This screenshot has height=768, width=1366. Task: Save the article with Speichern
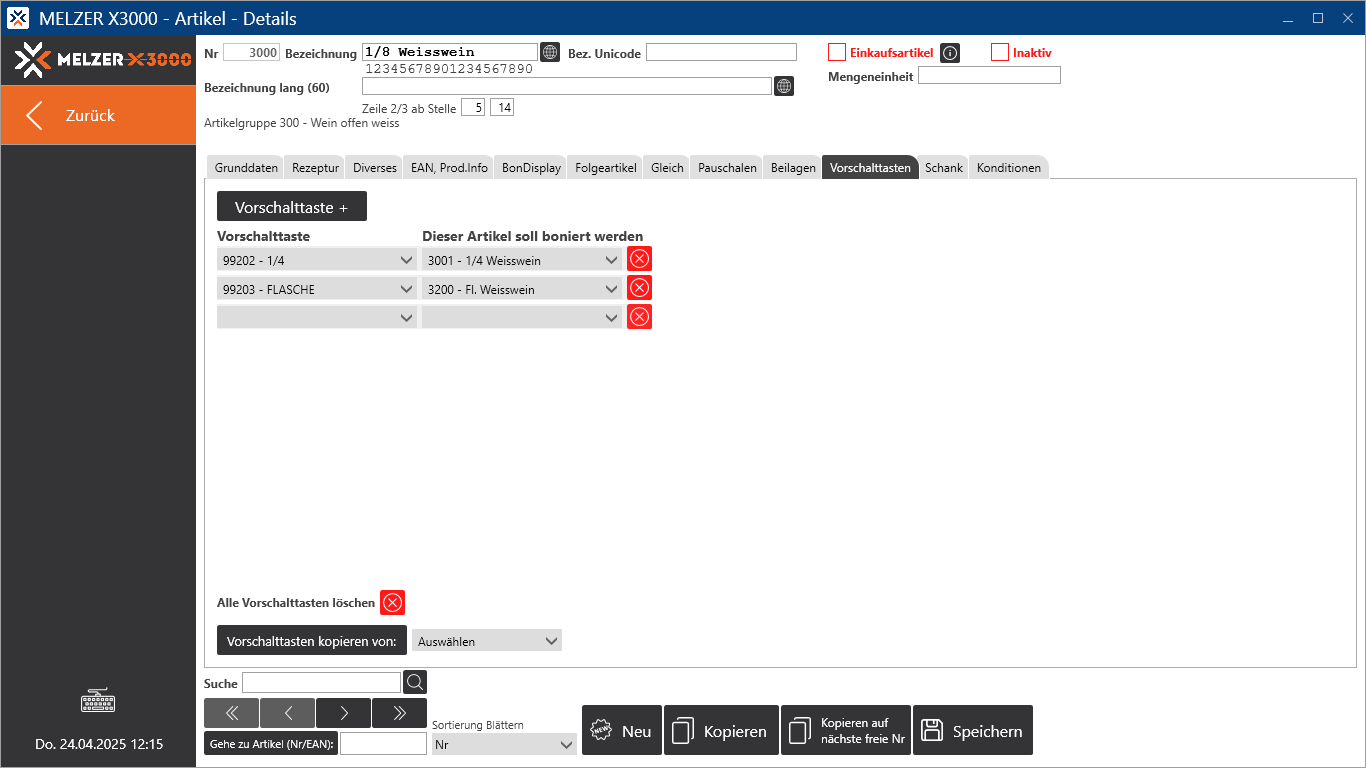click(973, 731)
